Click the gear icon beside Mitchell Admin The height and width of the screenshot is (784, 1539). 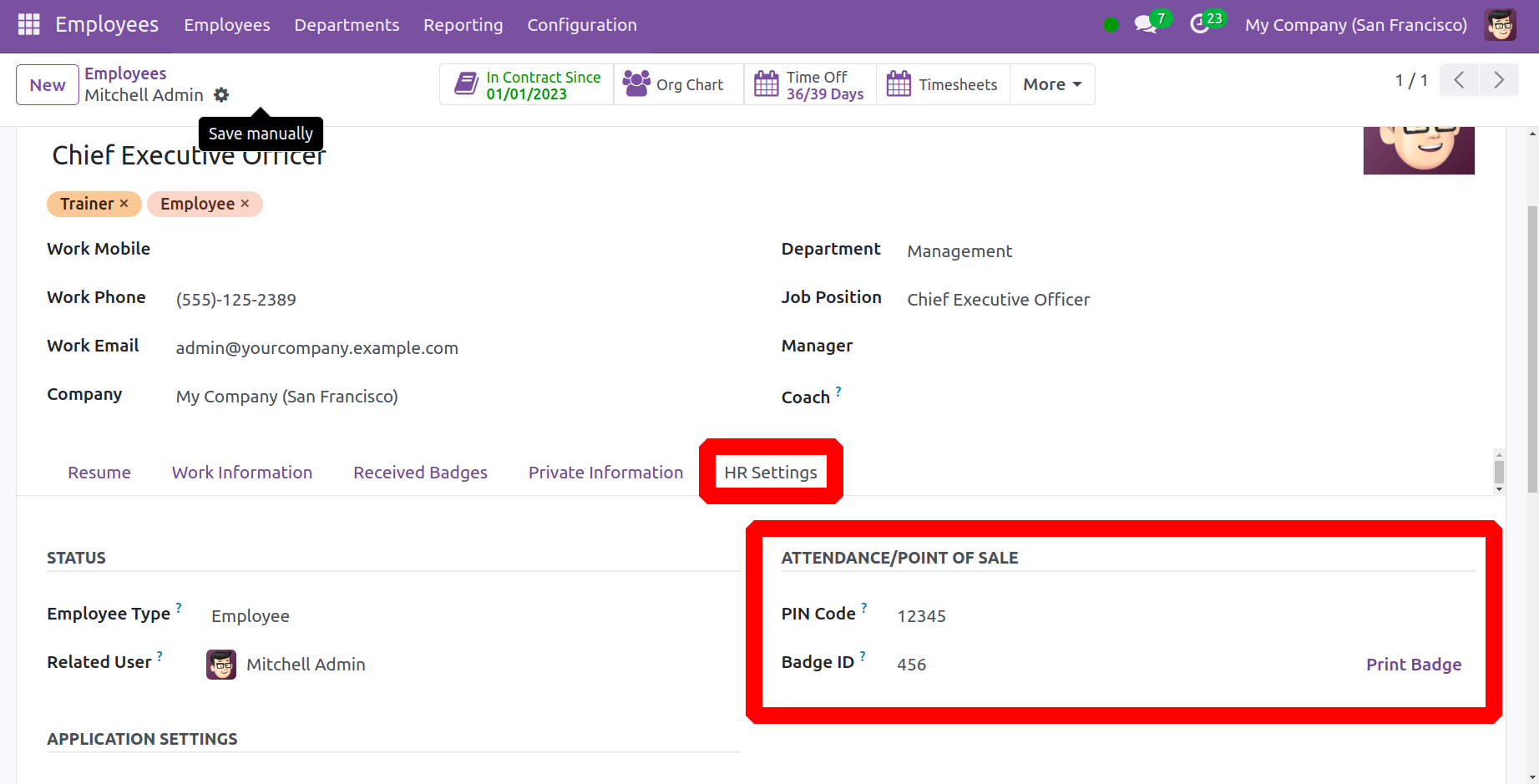tap(221, 95)
